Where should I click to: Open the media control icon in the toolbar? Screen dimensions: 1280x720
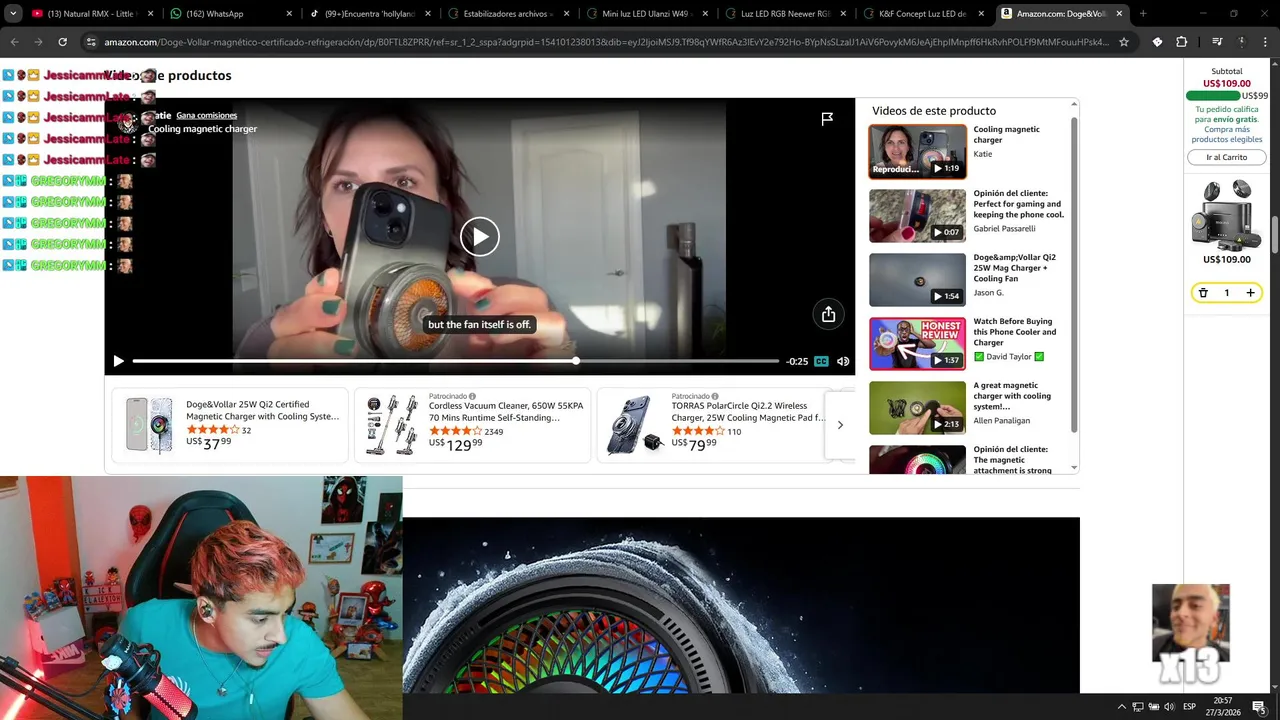point(1217,42)
